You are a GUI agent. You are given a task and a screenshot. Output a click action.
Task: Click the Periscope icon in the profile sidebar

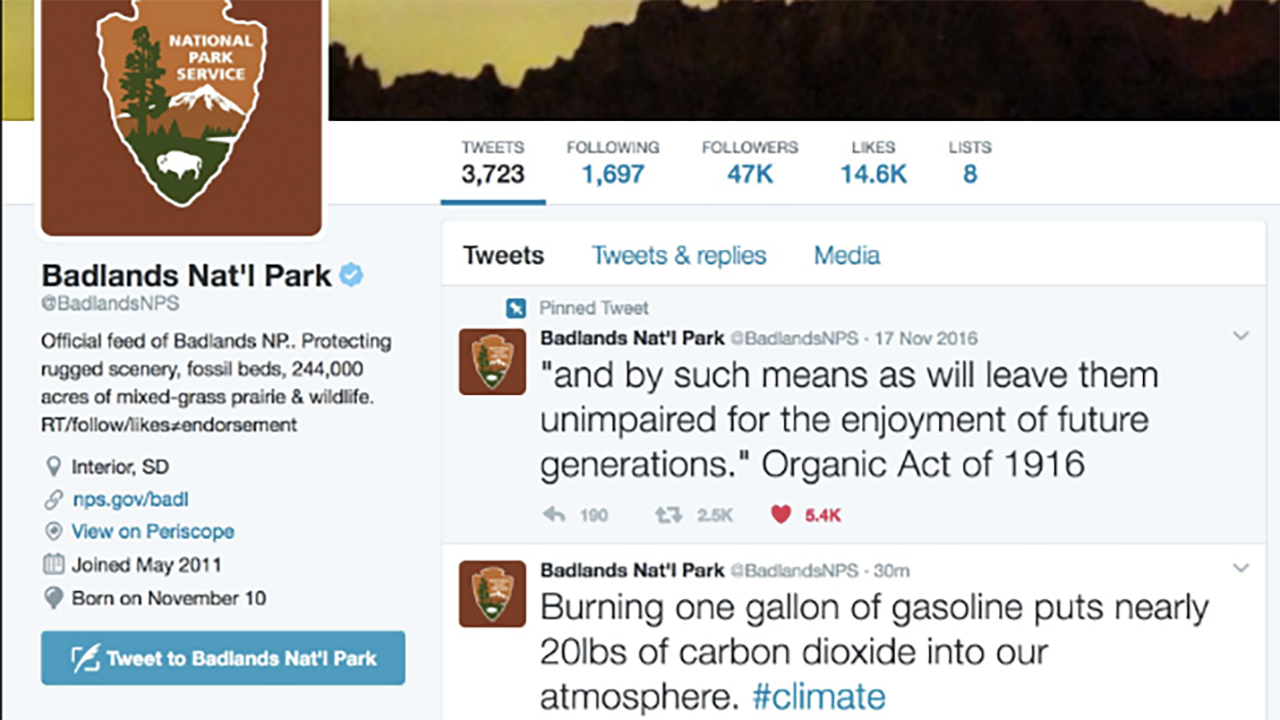coord(54,532)
